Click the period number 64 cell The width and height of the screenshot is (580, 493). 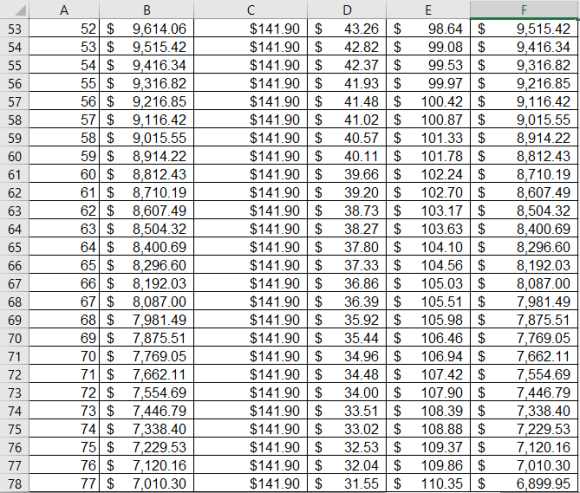point(64,247)
